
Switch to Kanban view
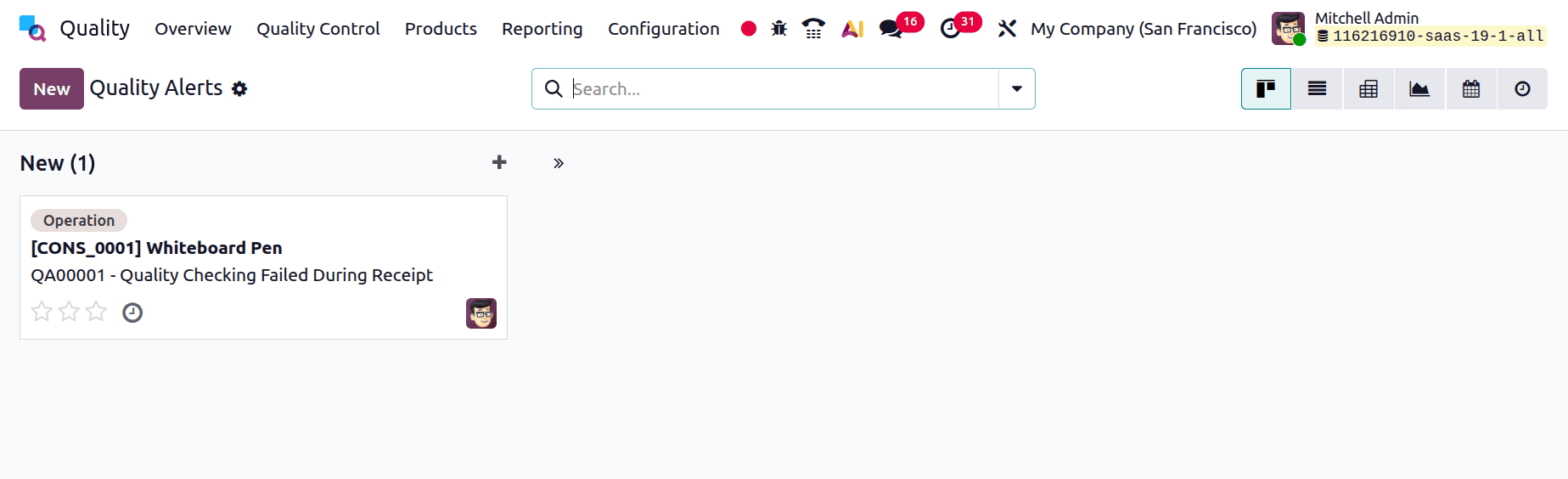pyautogui.click(x=1266, y=88)
